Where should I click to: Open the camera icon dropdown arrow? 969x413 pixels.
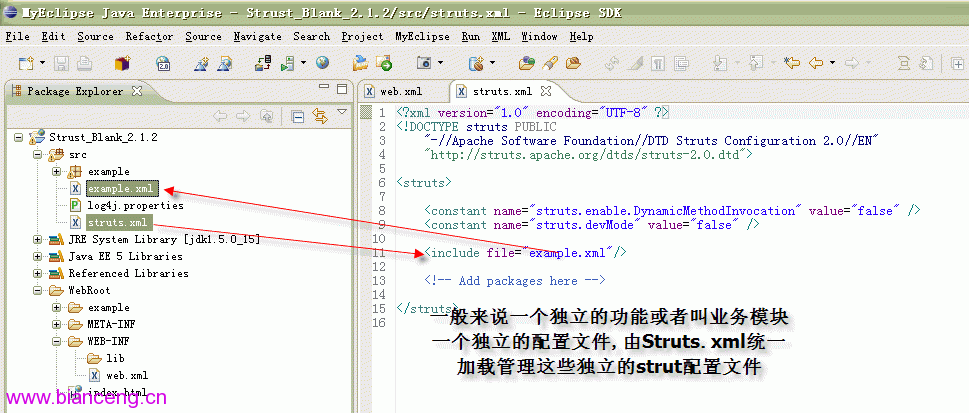tap(440, 62)
